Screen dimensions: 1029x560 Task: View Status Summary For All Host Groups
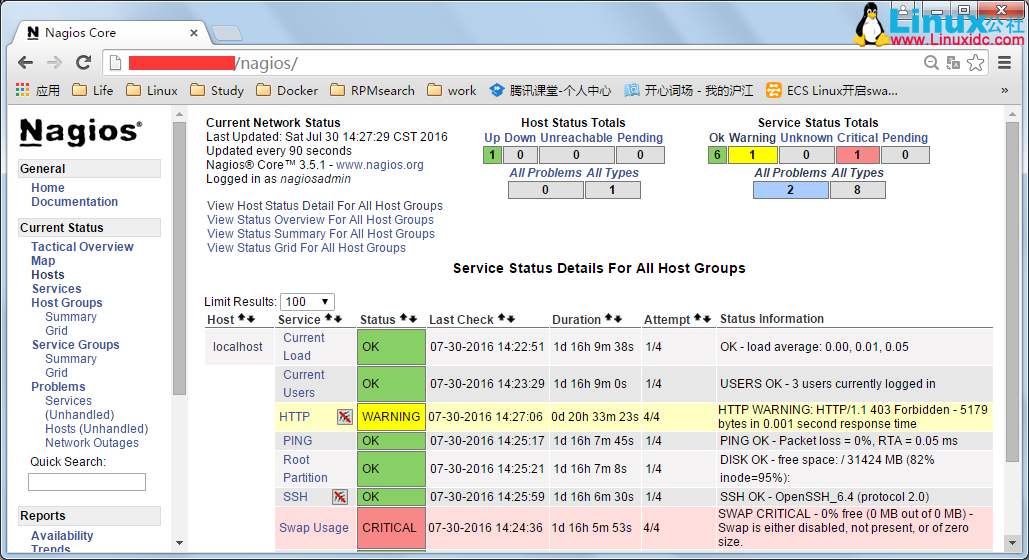coord(321,234)
